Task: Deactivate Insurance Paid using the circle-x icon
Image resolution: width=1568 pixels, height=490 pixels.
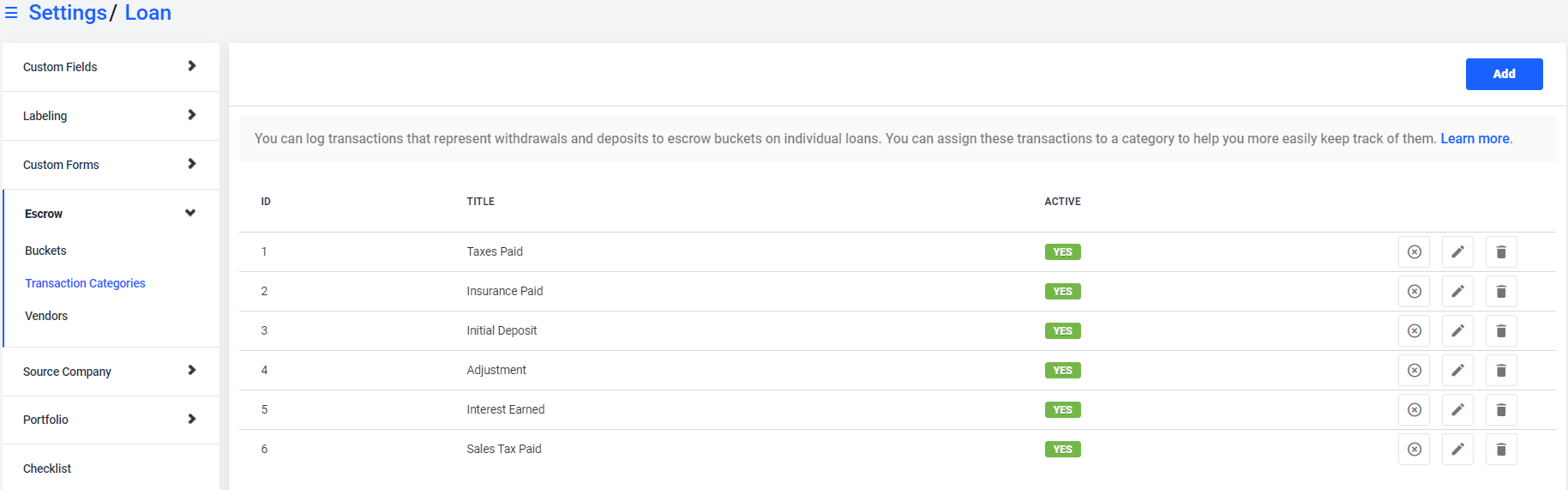Action: (x=1415, y=292)
